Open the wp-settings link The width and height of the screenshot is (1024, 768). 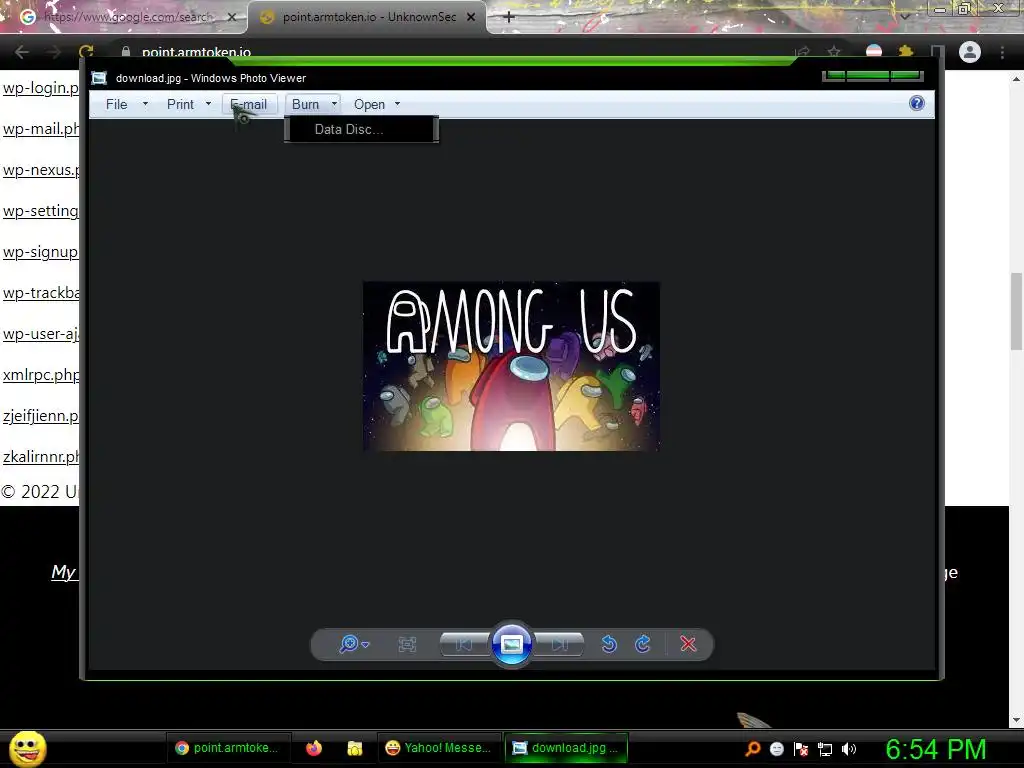[x=40, y=212]
